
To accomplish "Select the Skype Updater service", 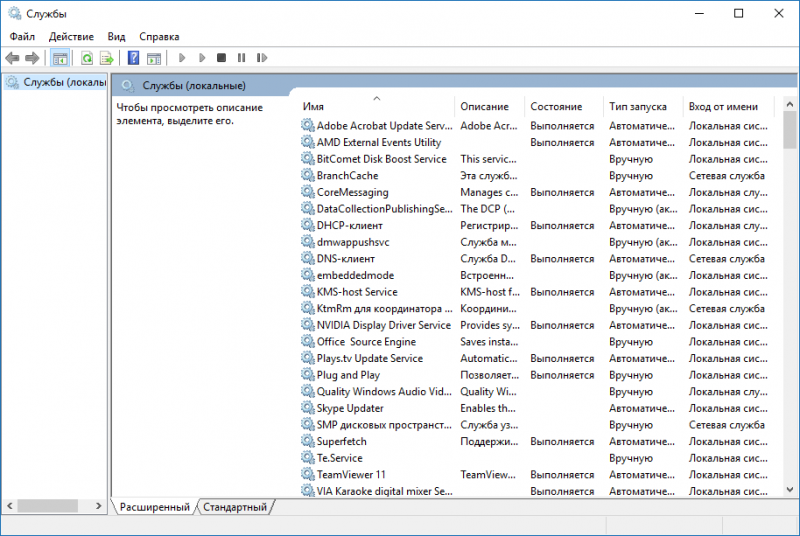I will (536, 409).
